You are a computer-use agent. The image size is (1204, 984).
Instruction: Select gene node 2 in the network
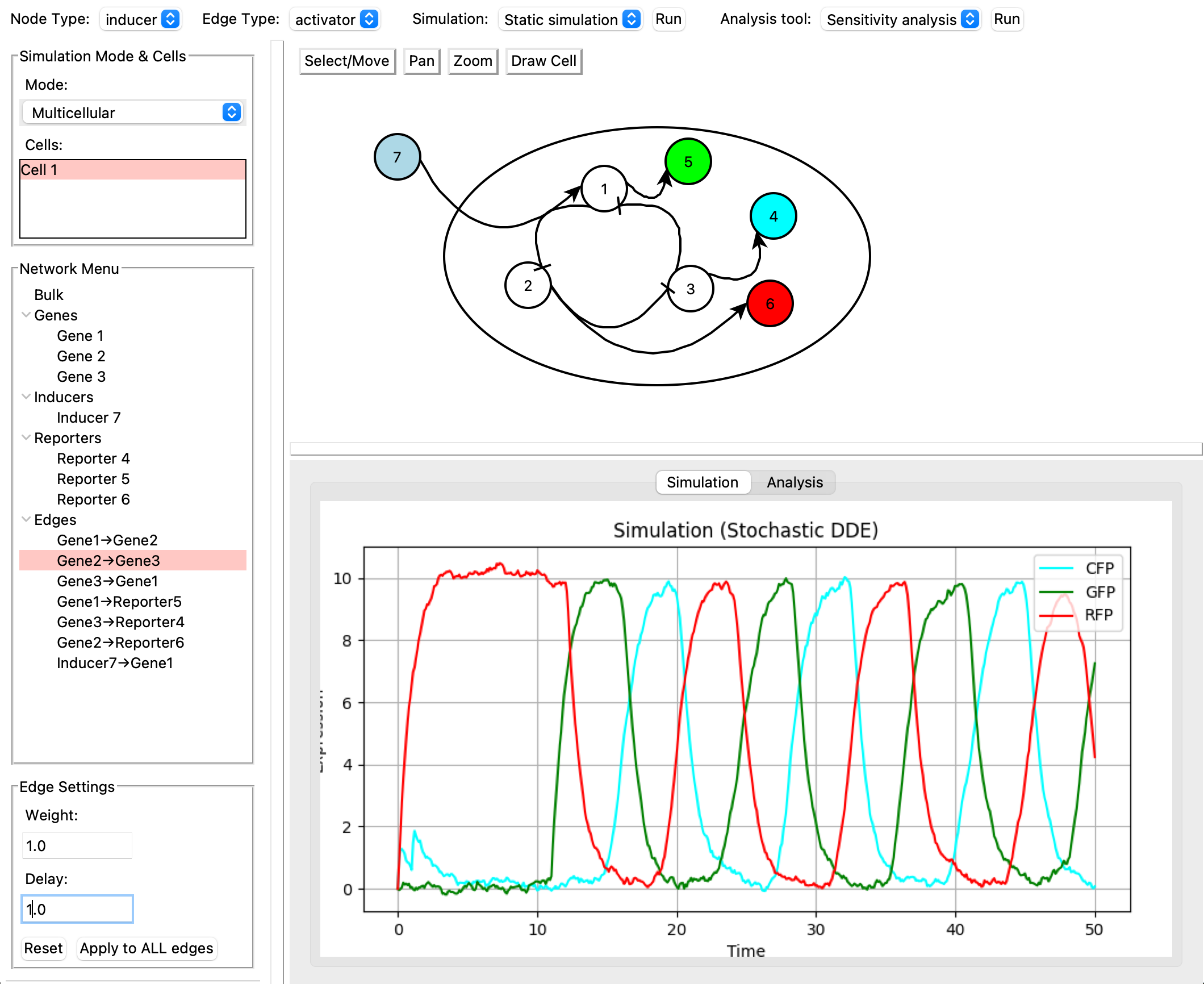[528, 285]
